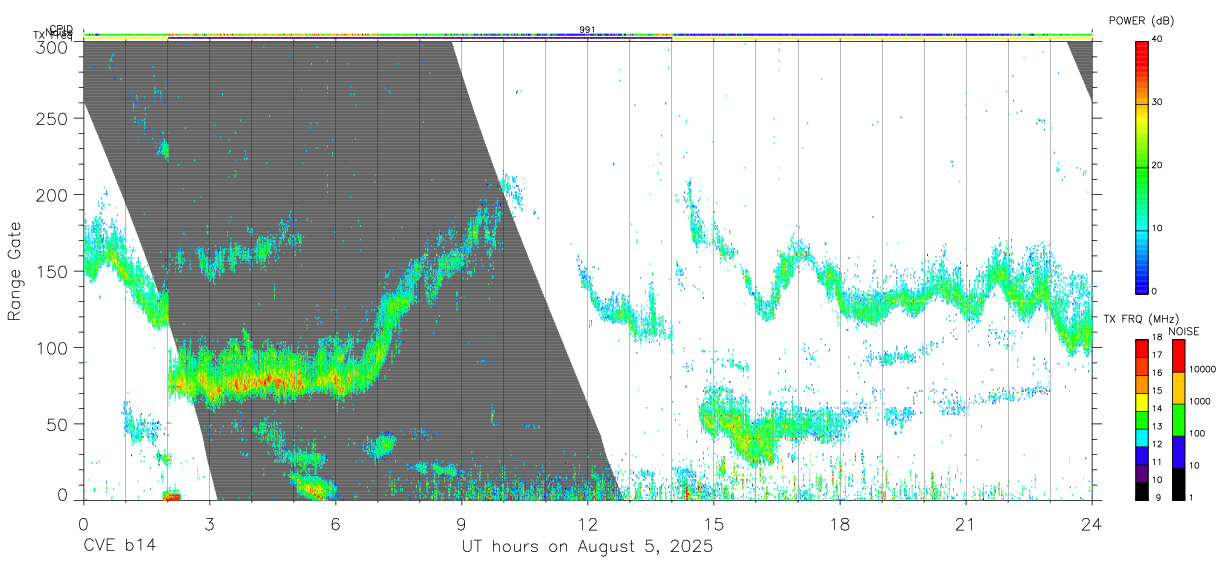Click the 10 label on the POWER scale
Viewport: 1228px width, 567px height.
pos(1158,229)
